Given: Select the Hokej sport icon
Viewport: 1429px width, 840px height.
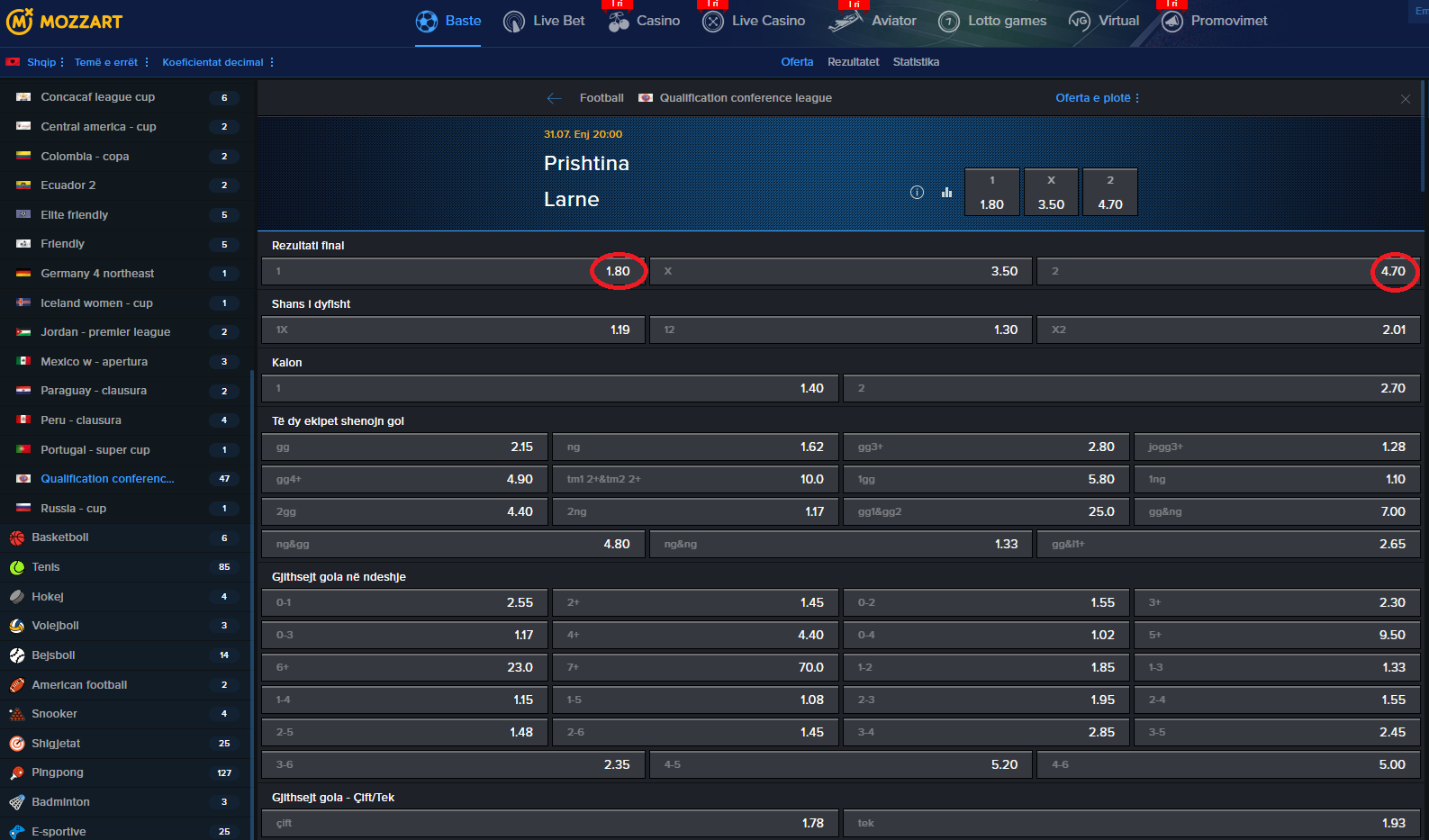Looking at the screenshot, I should point(17,596).
